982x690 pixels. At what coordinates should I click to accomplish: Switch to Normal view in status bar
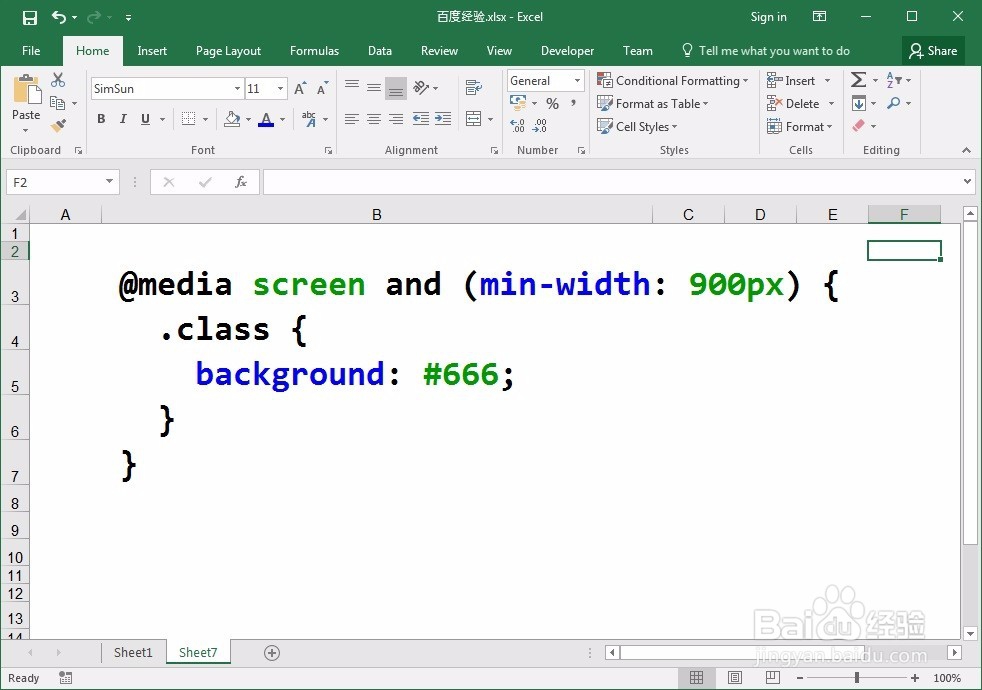pos(696,677)
